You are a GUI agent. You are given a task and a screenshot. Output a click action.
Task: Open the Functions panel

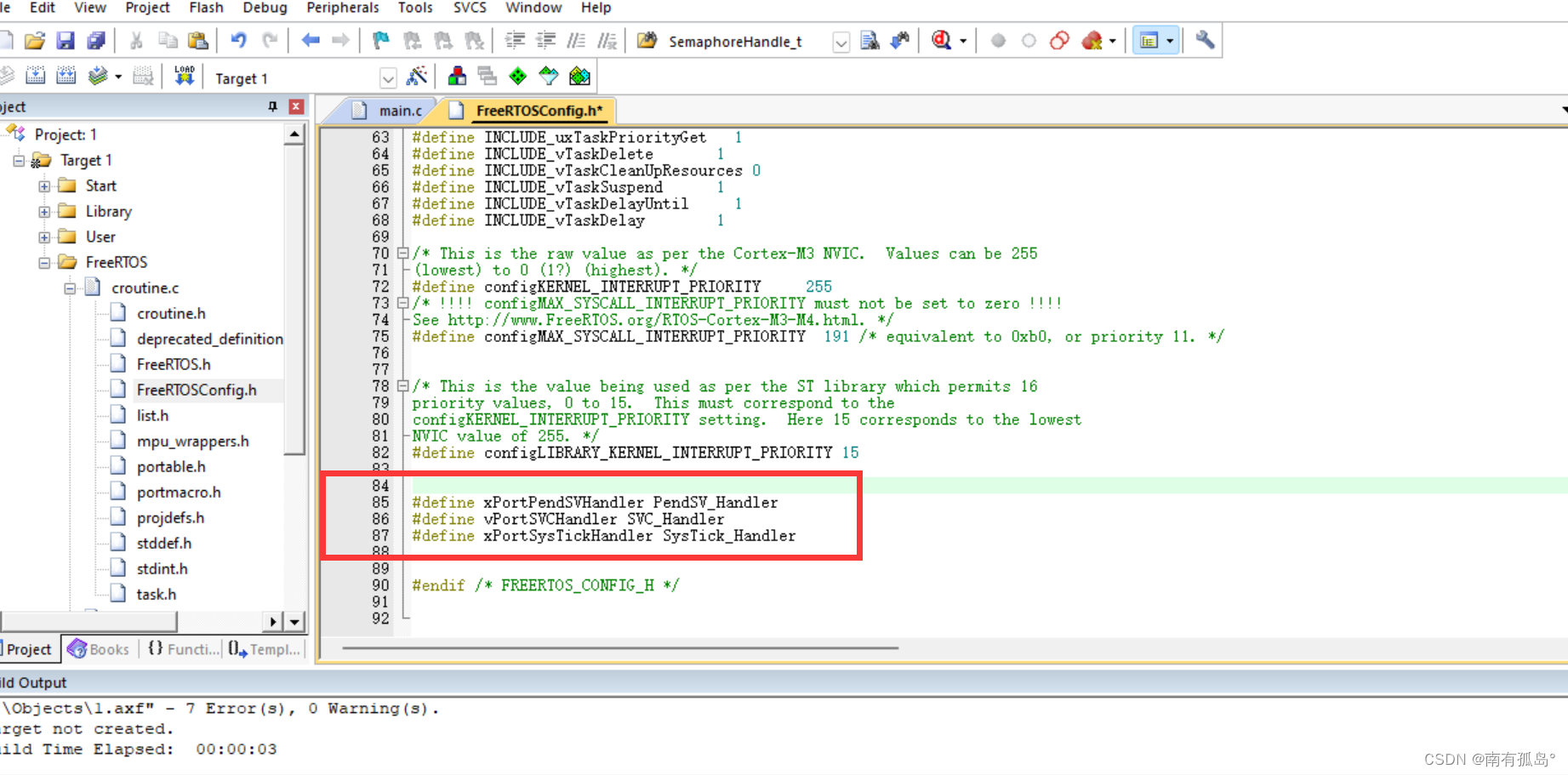181,648
